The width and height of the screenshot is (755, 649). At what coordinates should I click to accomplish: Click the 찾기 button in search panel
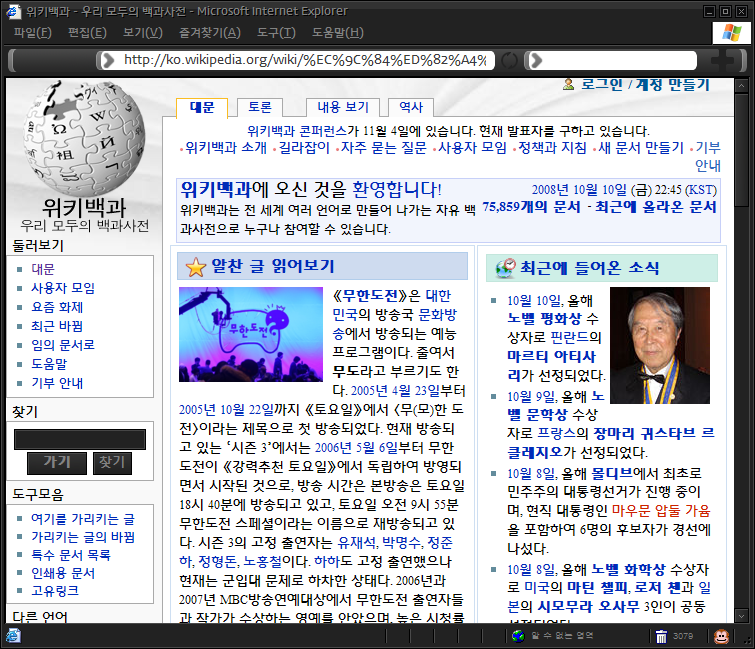[112, 463]
